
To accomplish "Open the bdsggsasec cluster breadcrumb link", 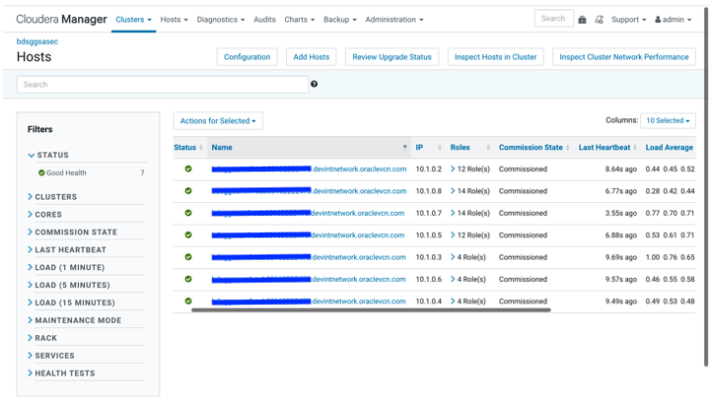I will click(37, 41).
